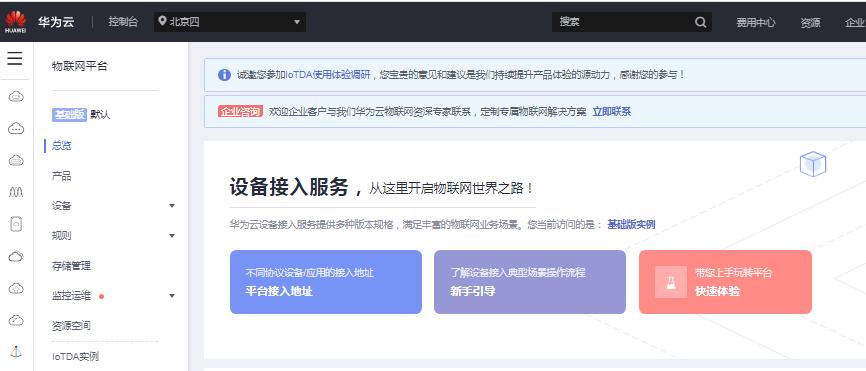Open the IoTDA使用体验调研 survey link
This screenshot has height=371, width=866.
[328, 75]
